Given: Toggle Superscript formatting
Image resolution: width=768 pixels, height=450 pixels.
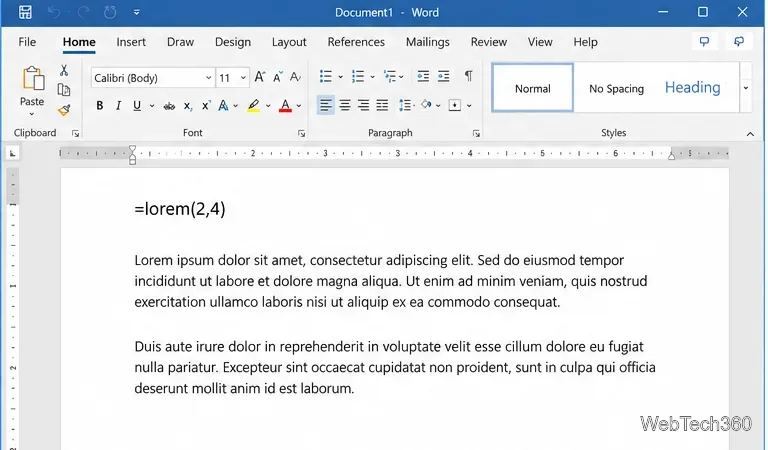Looking at the screenshot, I should click(206, 105).
